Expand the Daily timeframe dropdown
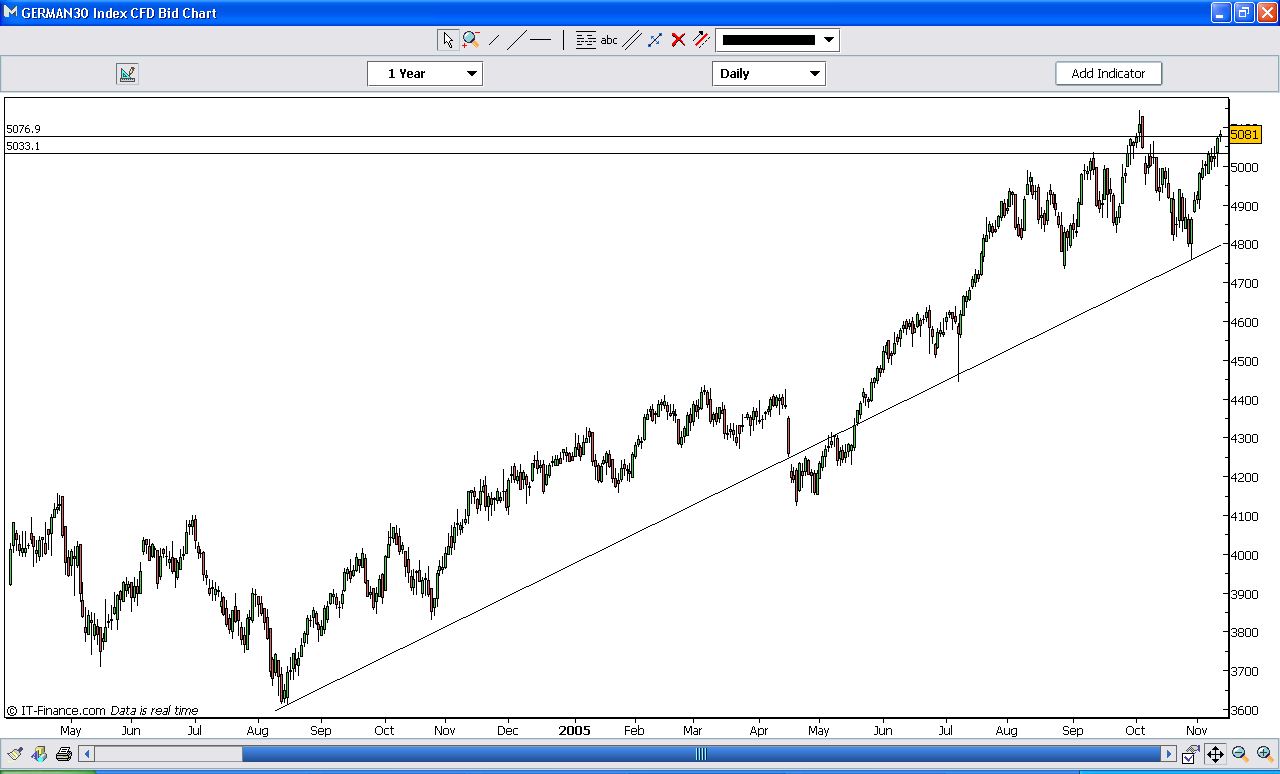1280x774 pixels. pos(769,73)
